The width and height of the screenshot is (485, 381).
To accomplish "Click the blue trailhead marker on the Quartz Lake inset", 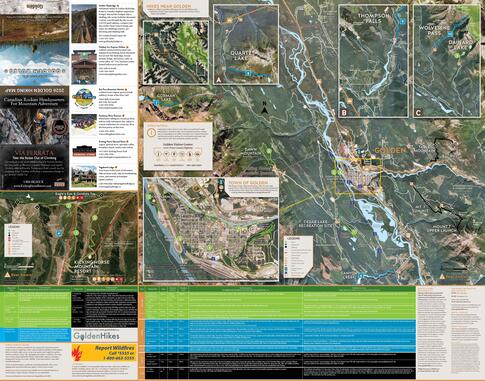I will click(x=247, y=72).
